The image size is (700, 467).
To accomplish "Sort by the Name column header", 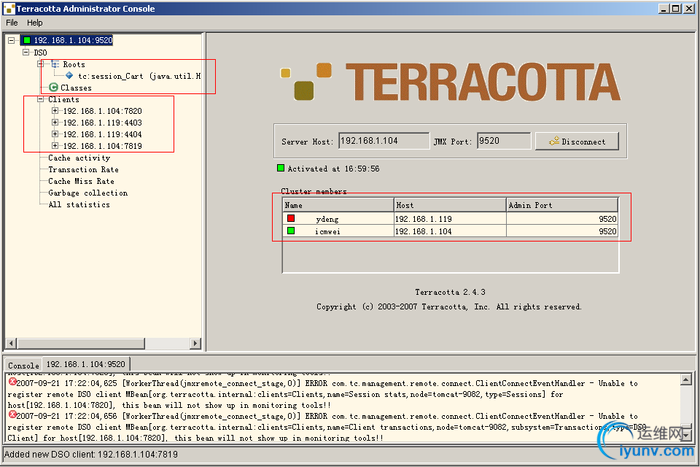I will 338,205.
